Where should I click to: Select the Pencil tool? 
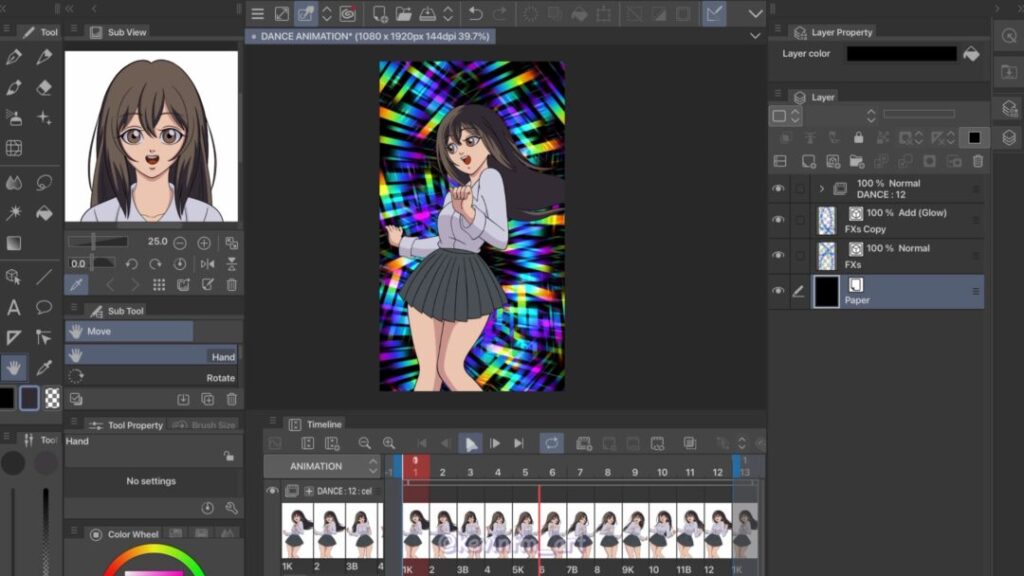(44, 57)
